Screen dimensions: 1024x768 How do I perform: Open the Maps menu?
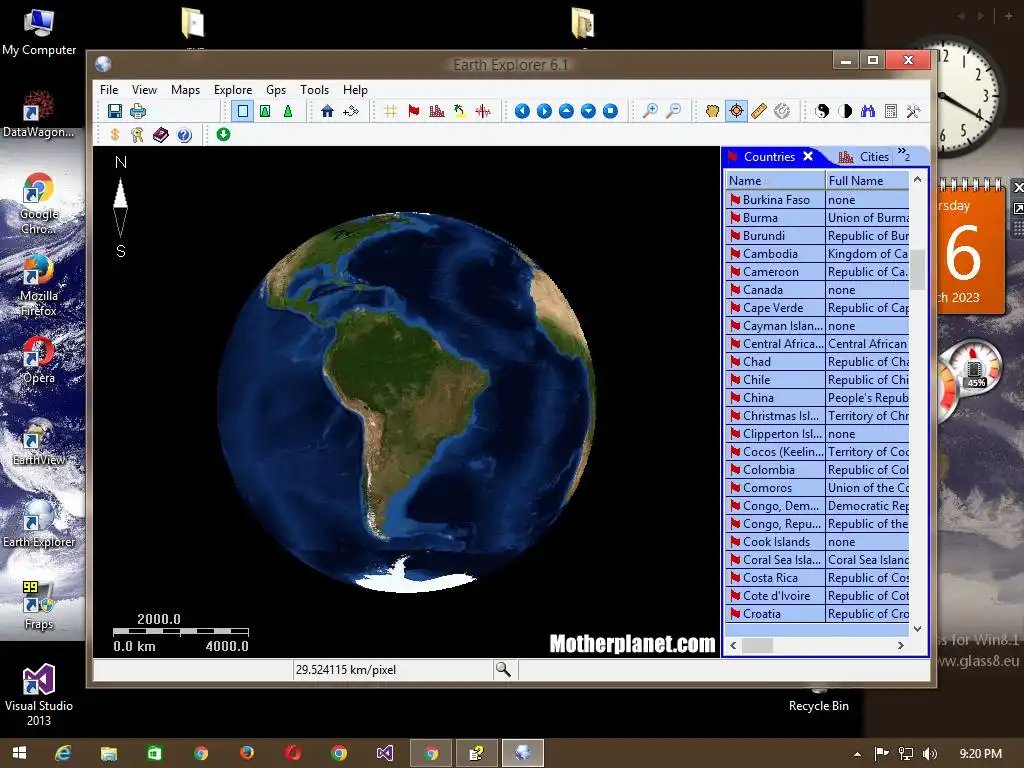185,89
